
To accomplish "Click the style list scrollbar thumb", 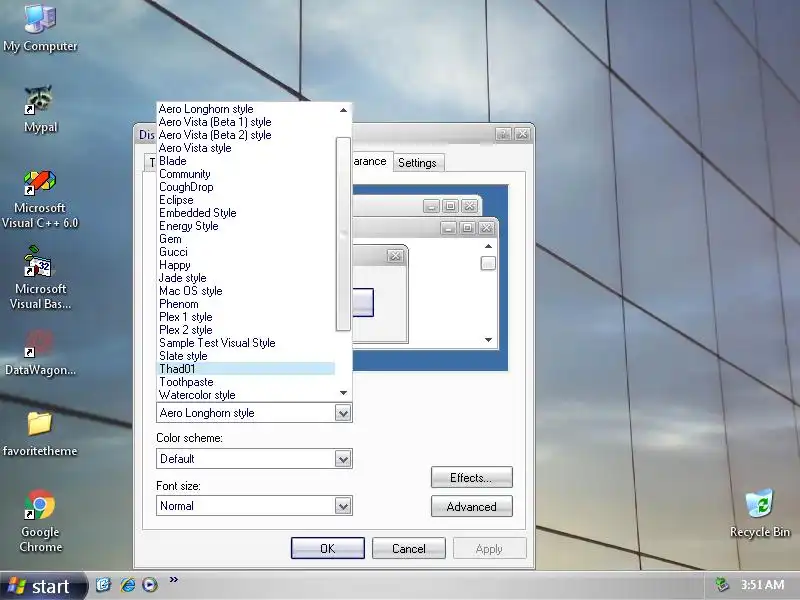I will [343, 234].
